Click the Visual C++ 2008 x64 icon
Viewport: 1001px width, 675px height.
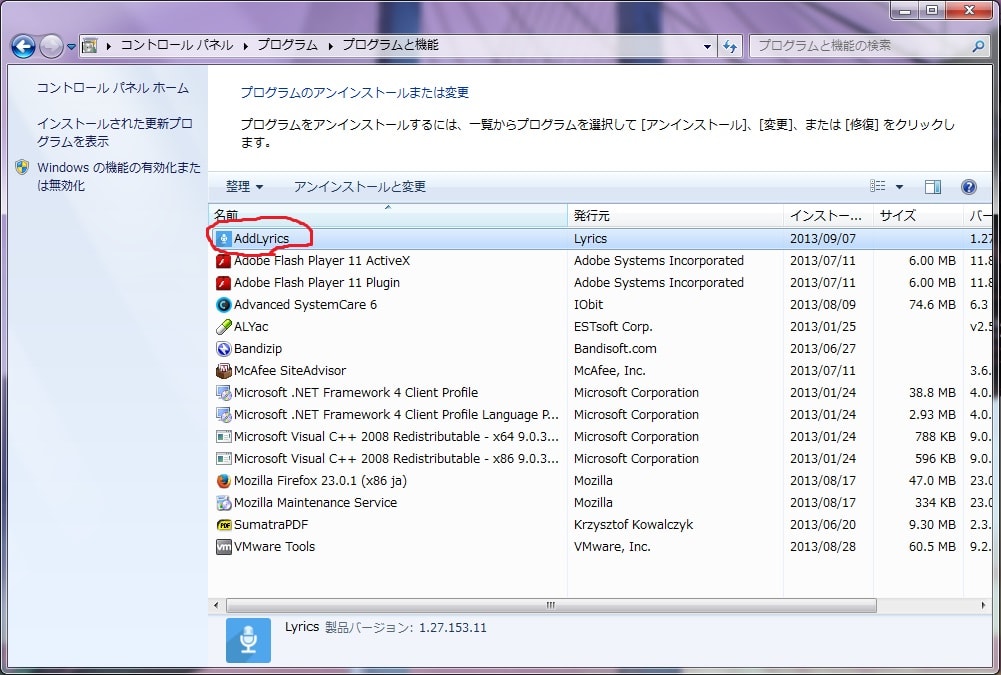(x=223, y=437)
